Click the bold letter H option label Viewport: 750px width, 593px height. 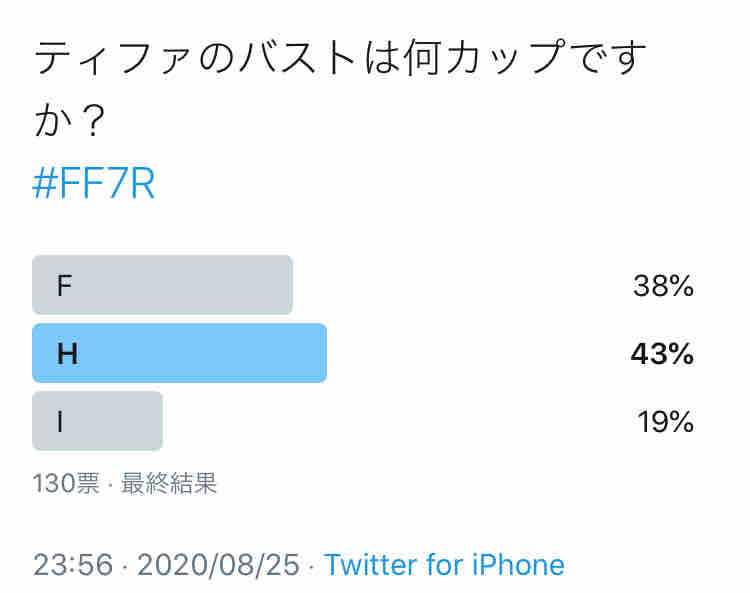(67, 354)
